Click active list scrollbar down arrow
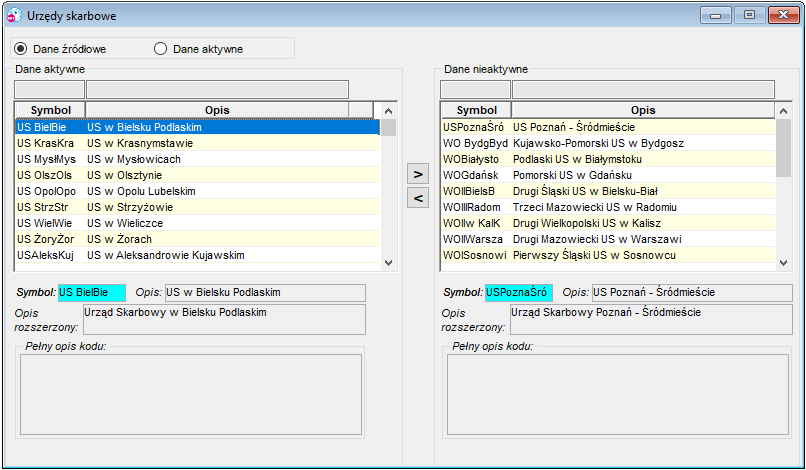This screenshot has height=470, width=806. point(389,263)
